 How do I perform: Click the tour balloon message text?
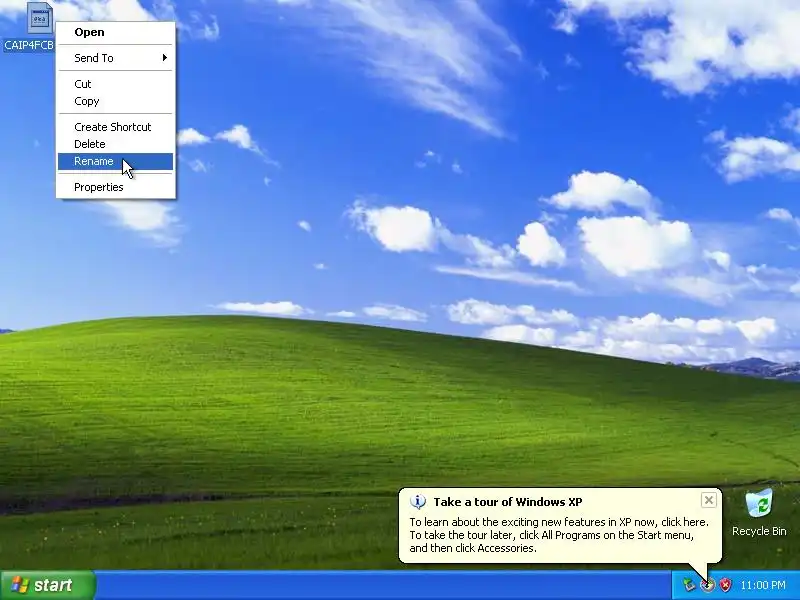[x=559, y=535]
